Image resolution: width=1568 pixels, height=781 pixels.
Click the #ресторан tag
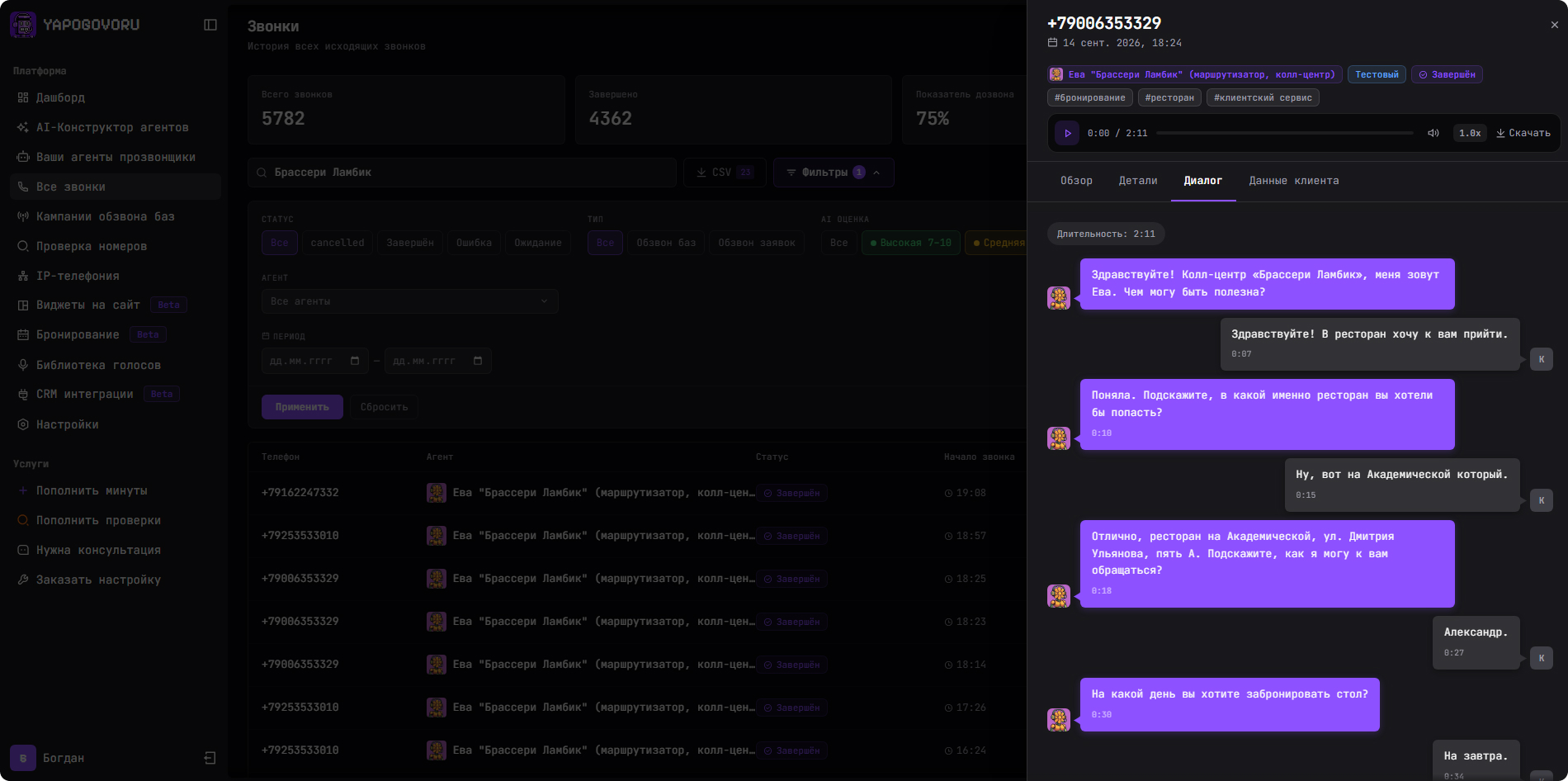[x=1169, y=97]
